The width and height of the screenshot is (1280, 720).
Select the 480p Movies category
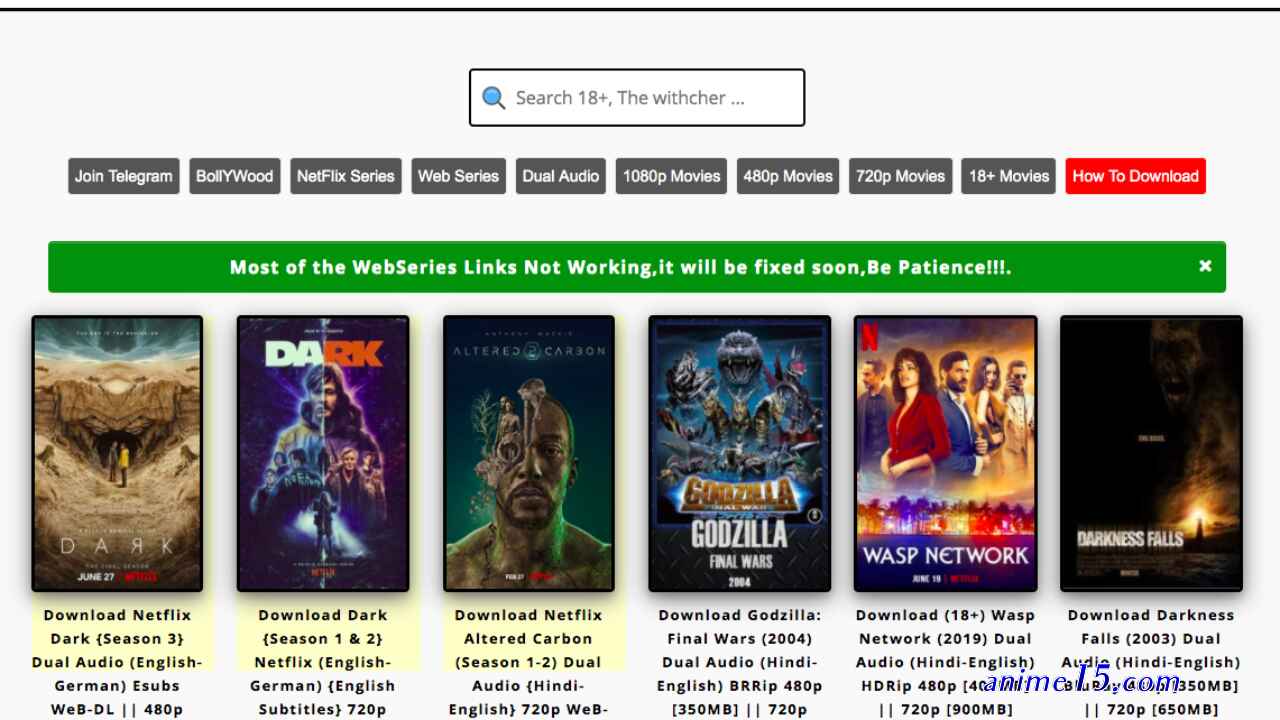coord(788,176)
